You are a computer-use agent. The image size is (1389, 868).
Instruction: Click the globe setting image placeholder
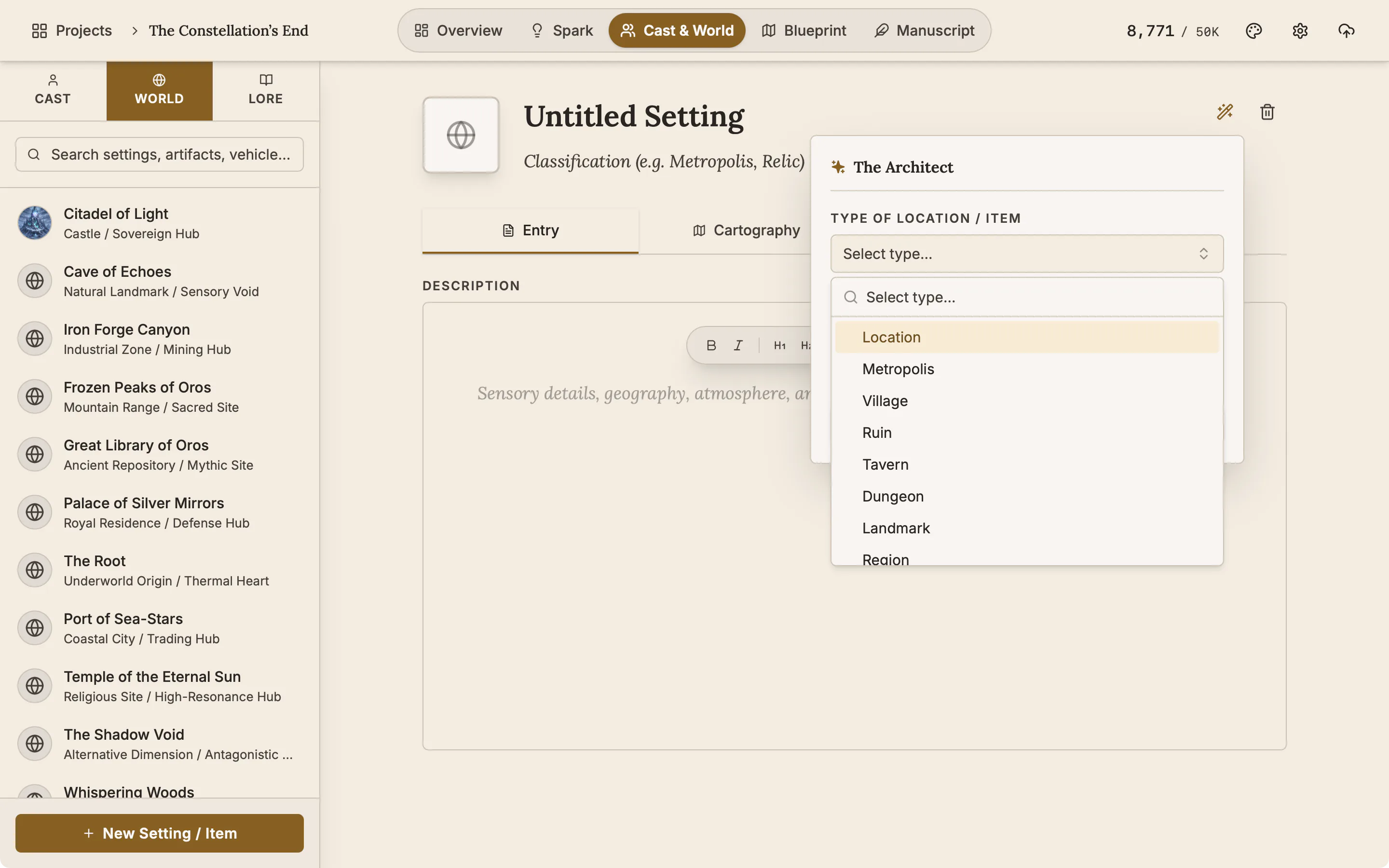(x=461, y=135)
